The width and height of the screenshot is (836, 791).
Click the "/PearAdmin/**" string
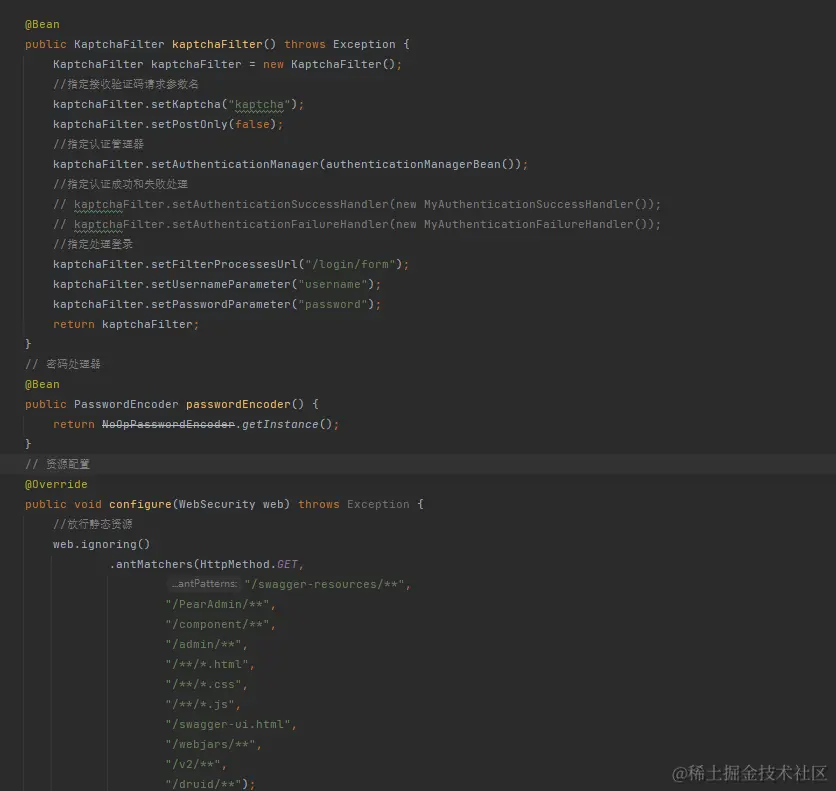tap(217, 604)
